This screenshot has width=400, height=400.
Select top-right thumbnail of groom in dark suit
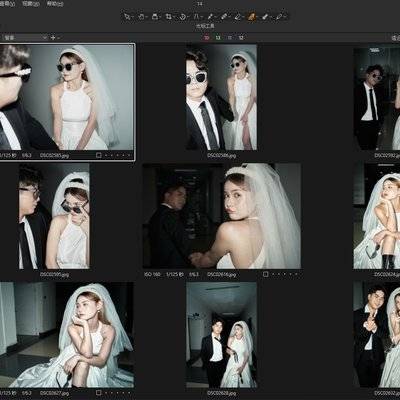point(377,97)
